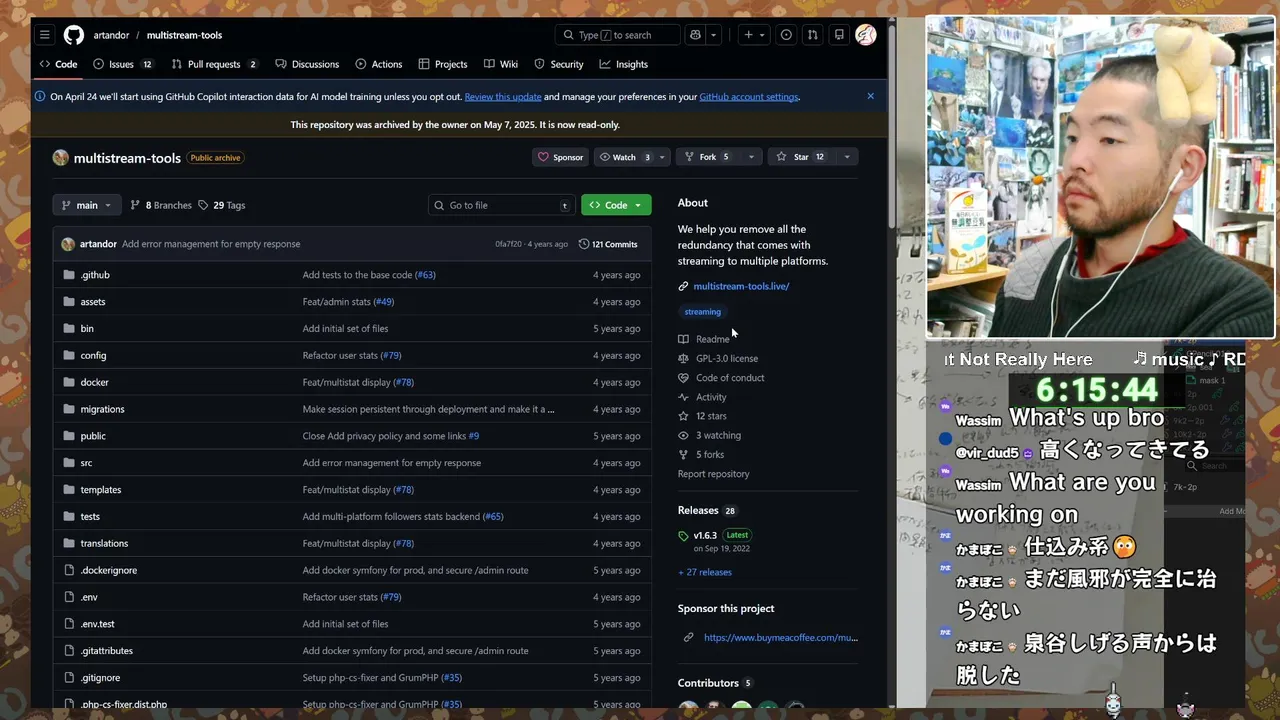Open the Projects tab
Viewport: 1280px width, 720px height.
[443, 64]
